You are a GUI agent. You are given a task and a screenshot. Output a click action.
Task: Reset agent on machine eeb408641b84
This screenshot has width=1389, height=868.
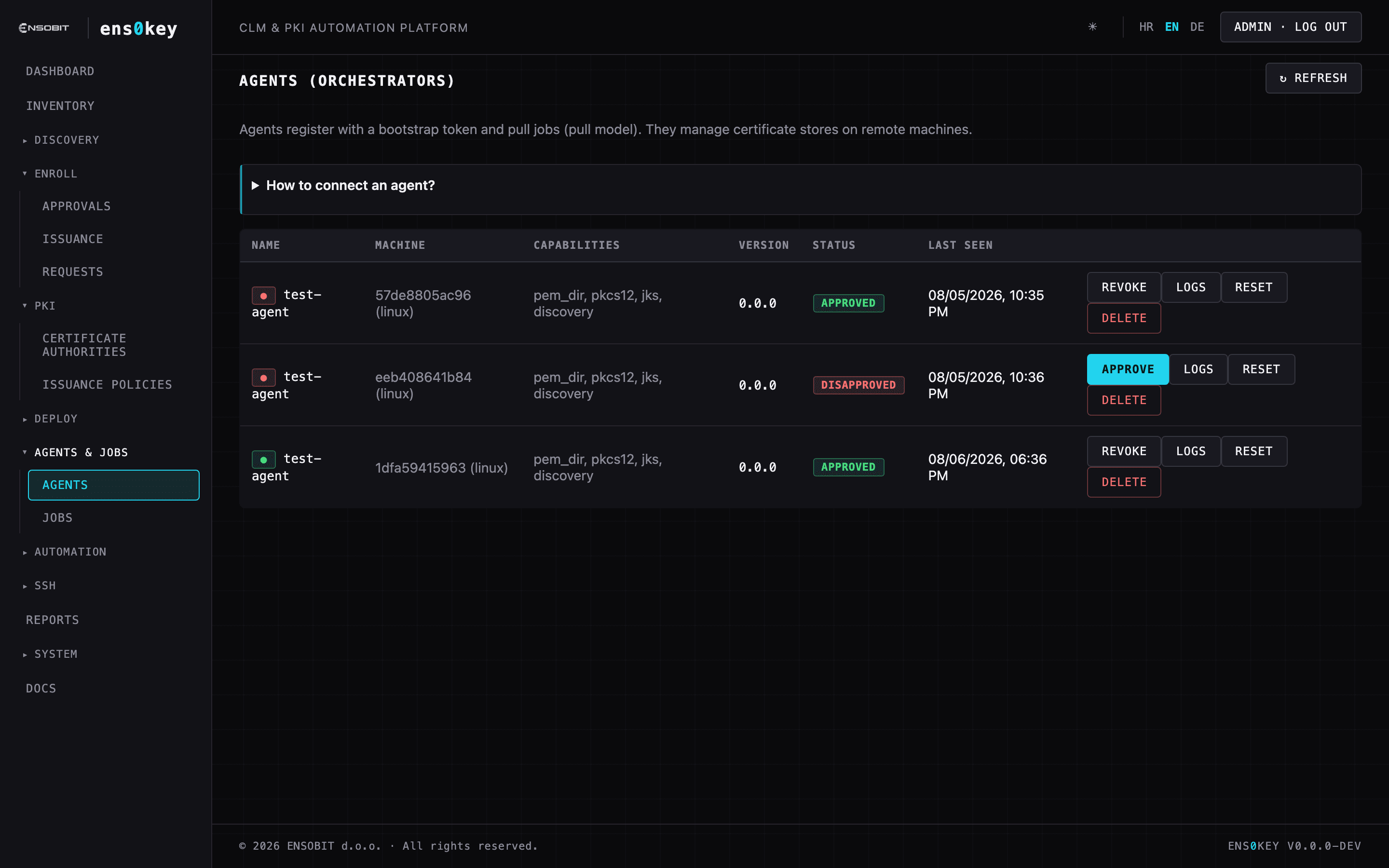point(1261,369)
